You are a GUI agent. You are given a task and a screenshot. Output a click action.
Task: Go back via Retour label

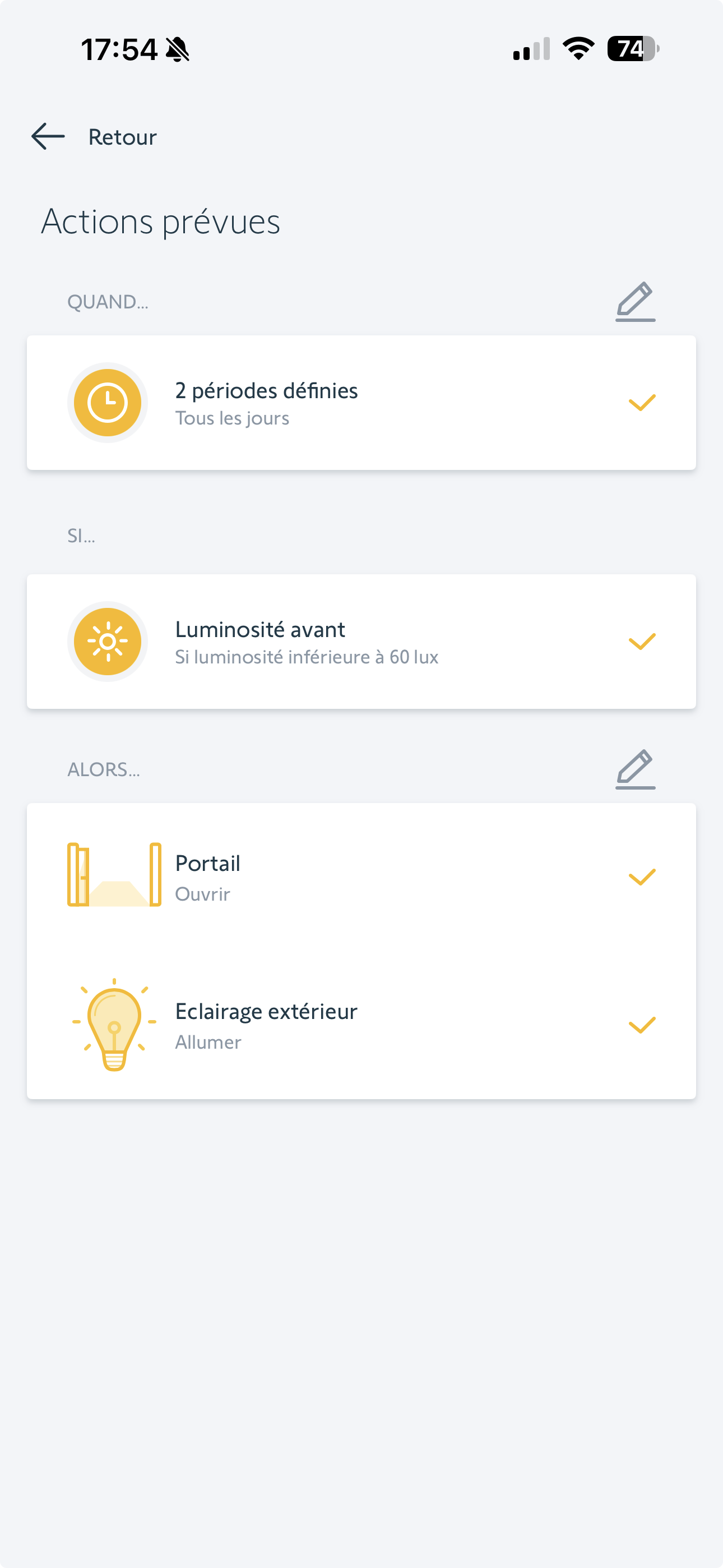122,137
